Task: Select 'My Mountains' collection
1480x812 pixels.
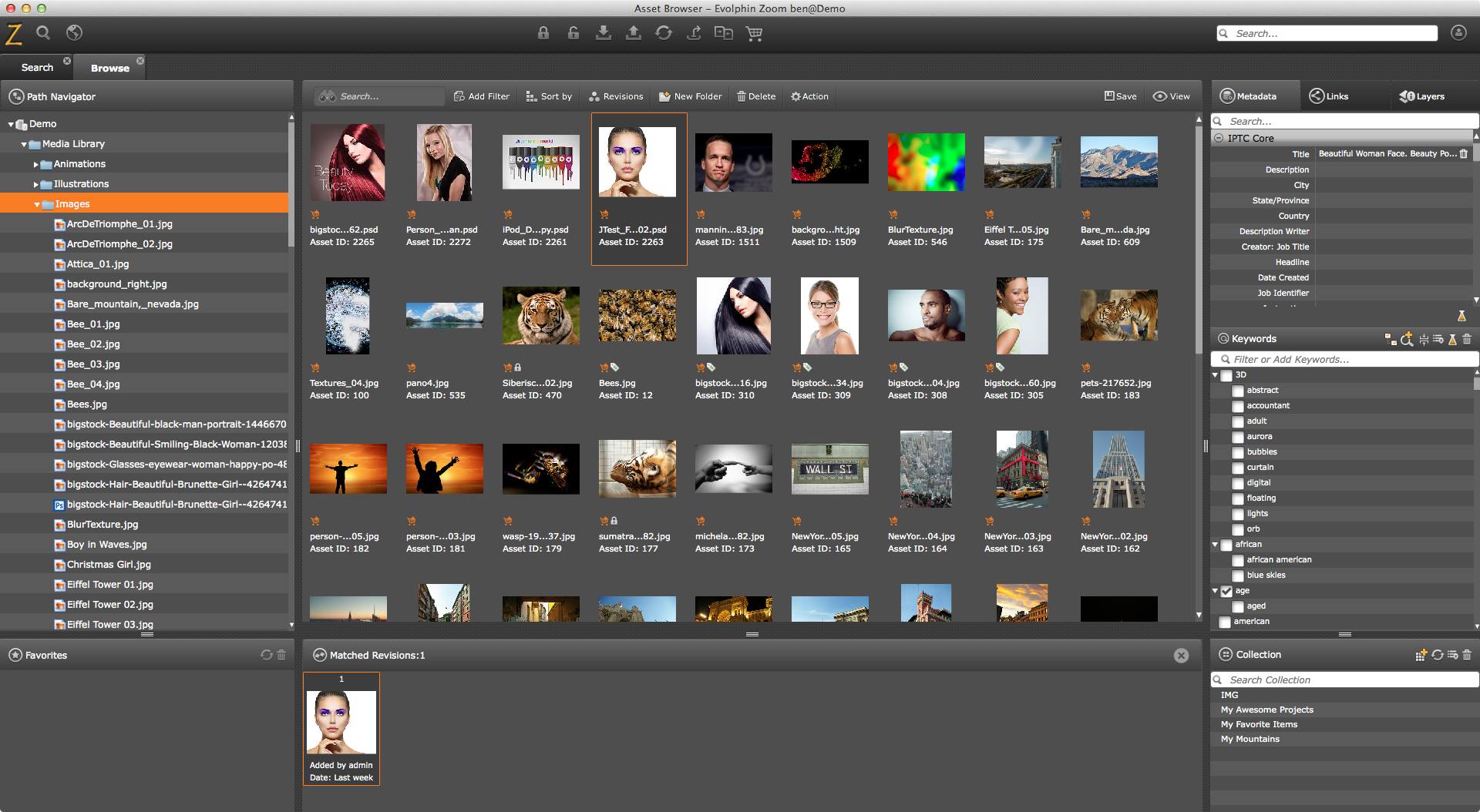Action: click(1250, 740)
